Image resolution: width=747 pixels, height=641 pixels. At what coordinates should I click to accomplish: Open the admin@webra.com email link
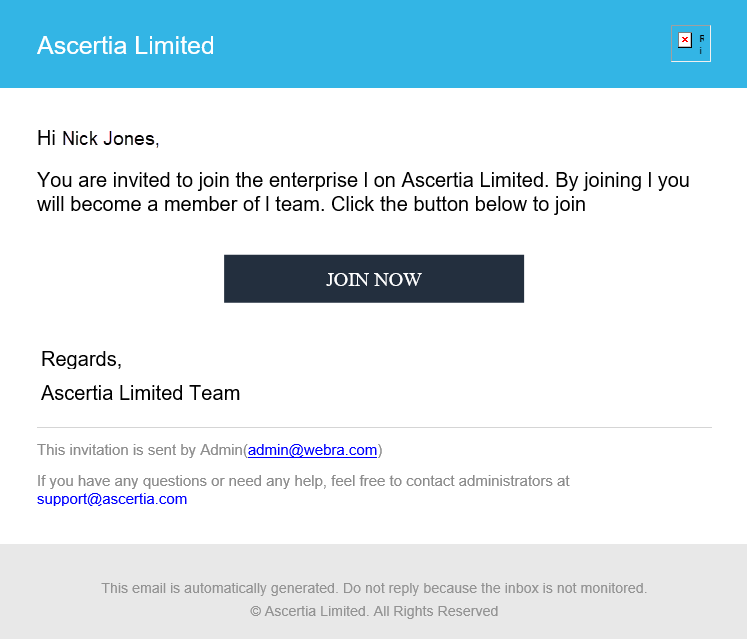click(313, 450)
